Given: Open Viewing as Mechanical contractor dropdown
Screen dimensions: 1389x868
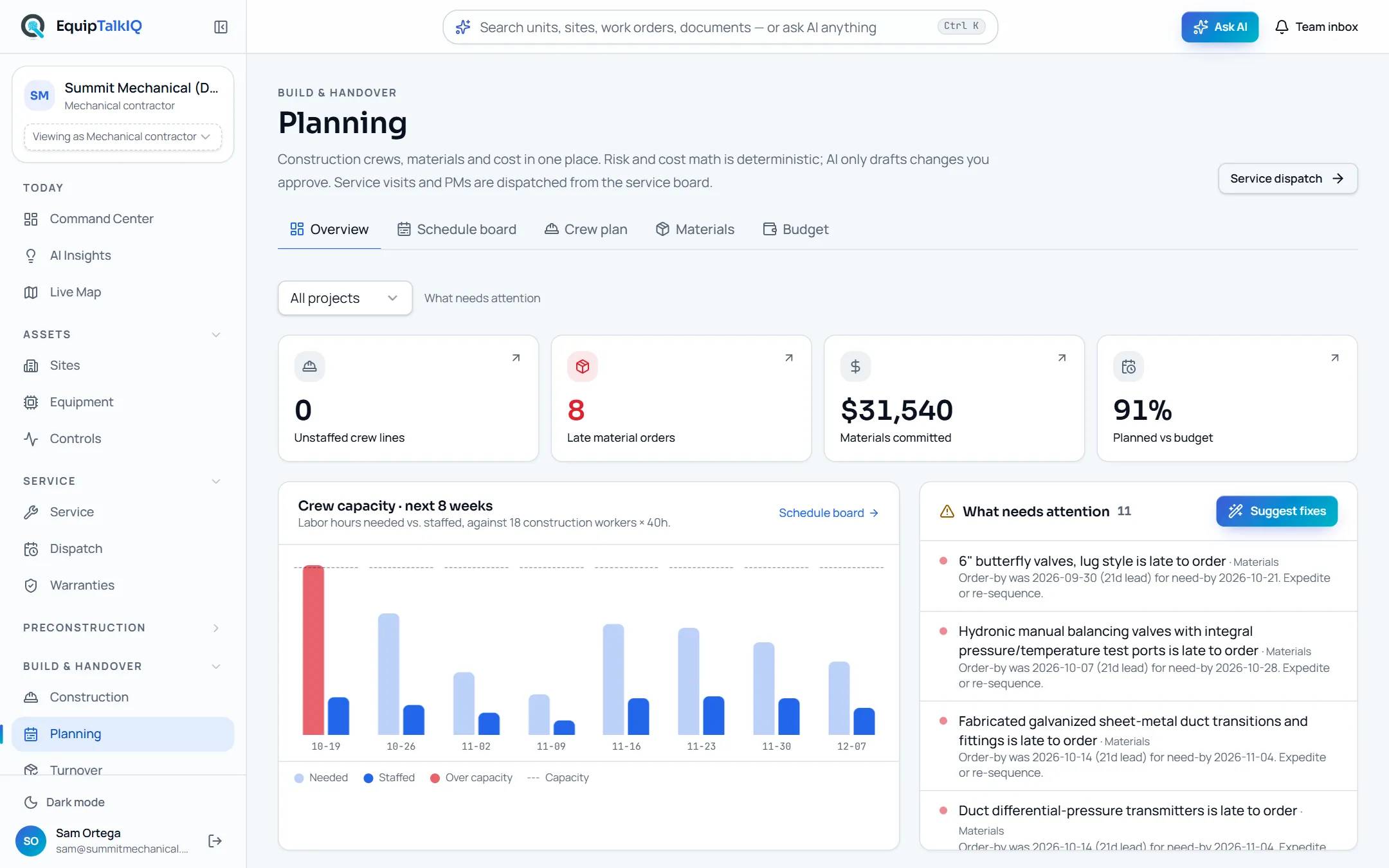Looking at the screenshot, I should (x=122, y=136).
